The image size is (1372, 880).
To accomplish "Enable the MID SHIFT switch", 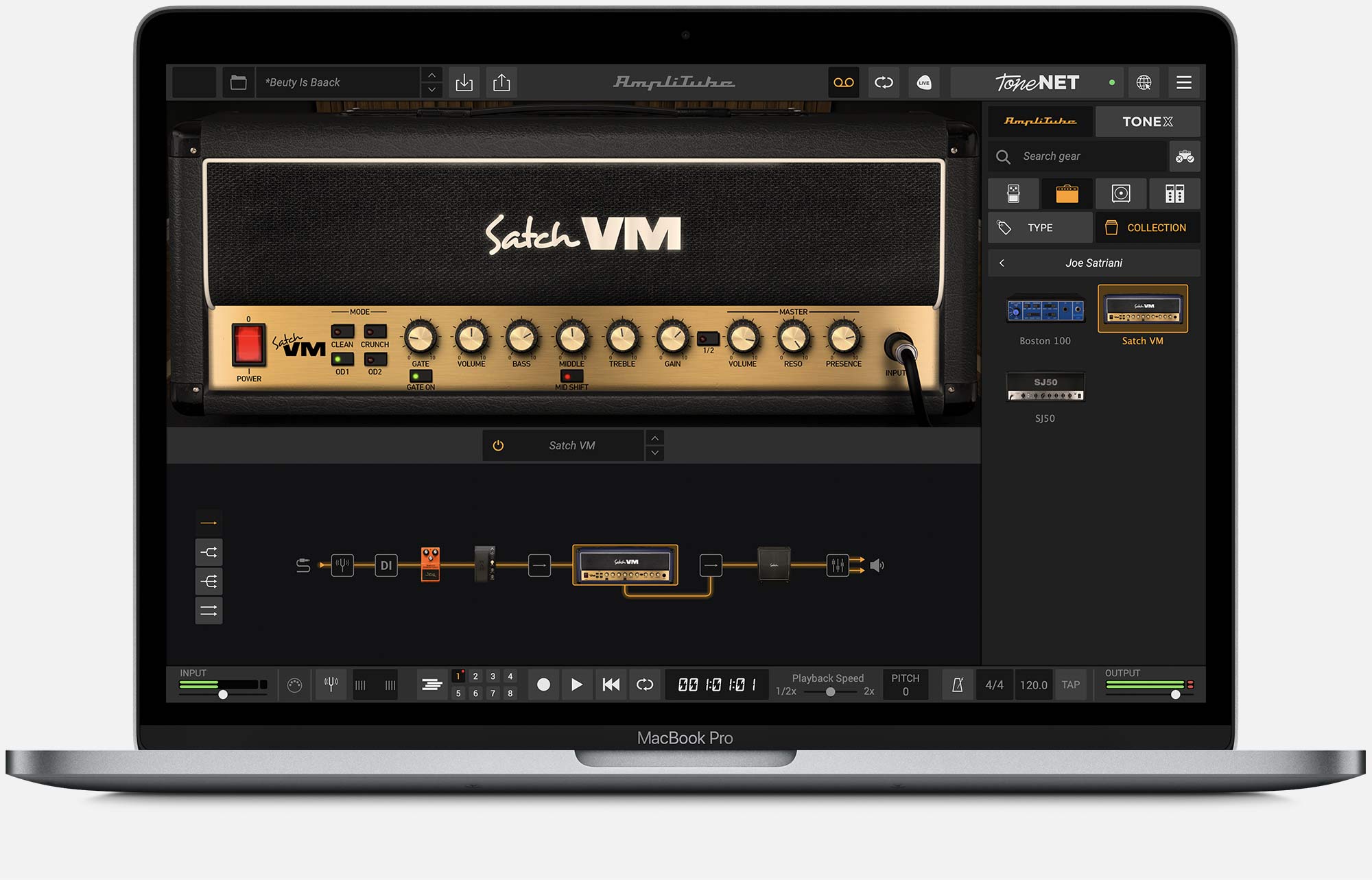I will click(571, 376).
